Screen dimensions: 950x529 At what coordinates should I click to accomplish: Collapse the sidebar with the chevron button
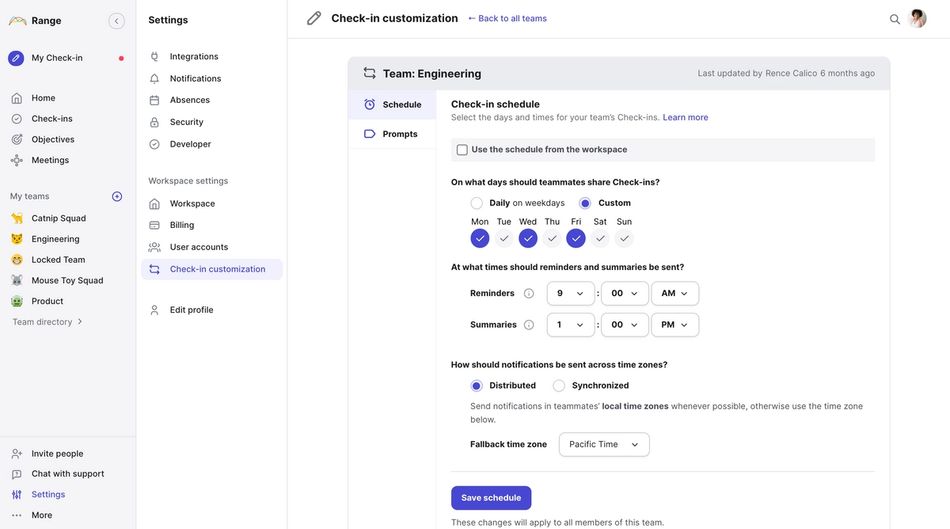pyautogui.click(x=117, y=21)
